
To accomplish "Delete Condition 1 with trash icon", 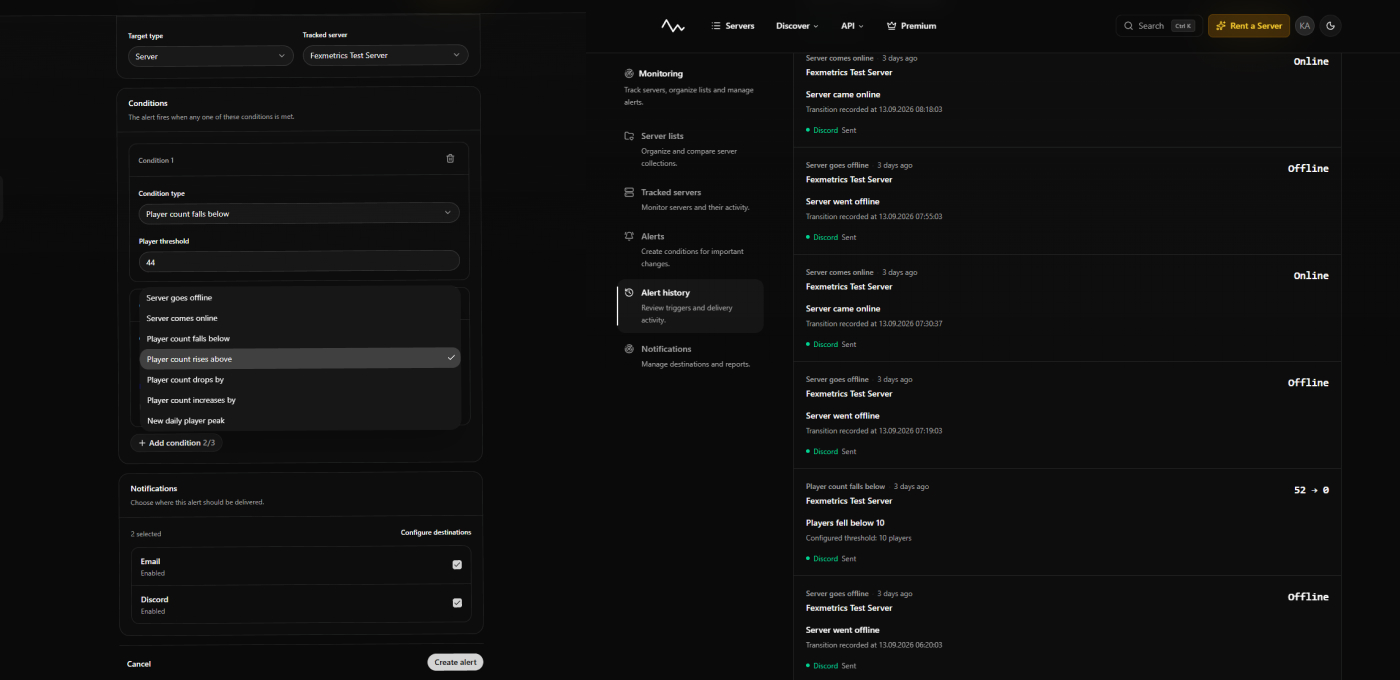I will pos(450,159).
